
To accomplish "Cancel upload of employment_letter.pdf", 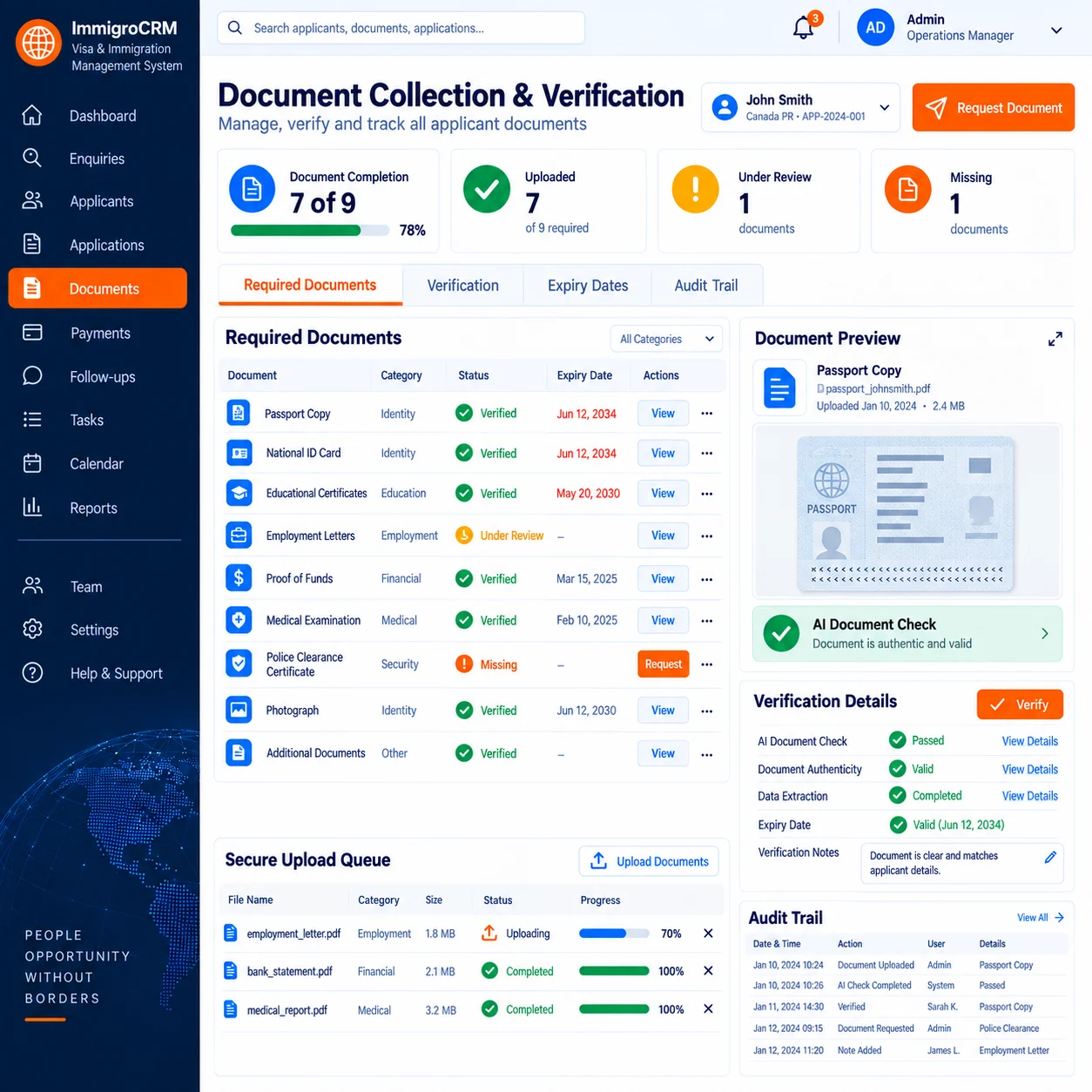I will pos(708,934).
